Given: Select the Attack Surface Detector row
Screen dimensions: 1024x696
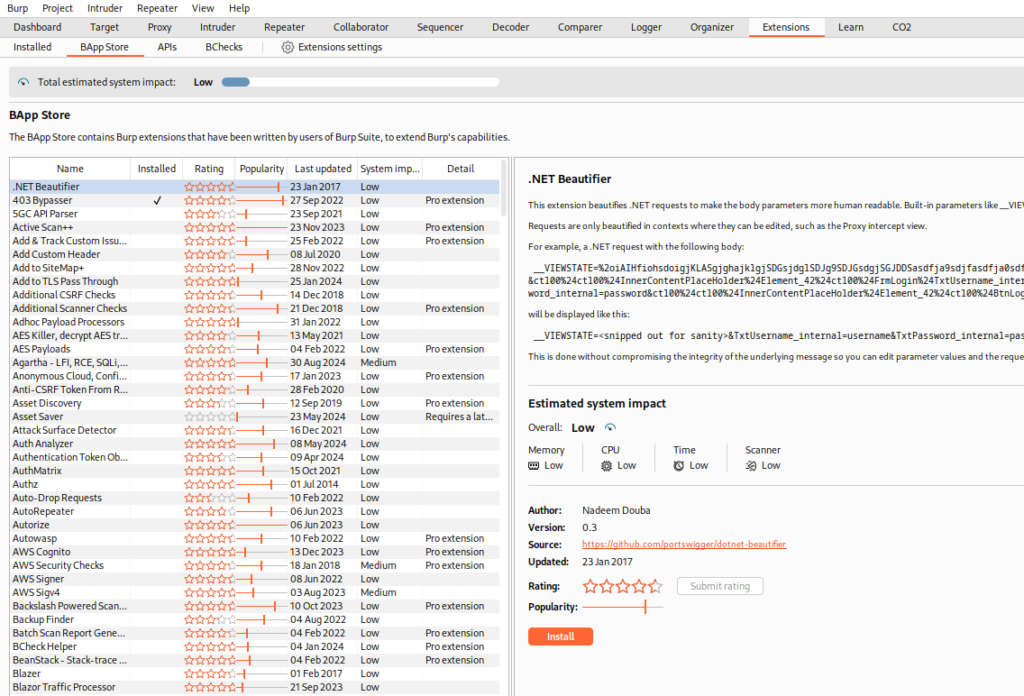Looking at the screenshot, I should pos(255,430).
